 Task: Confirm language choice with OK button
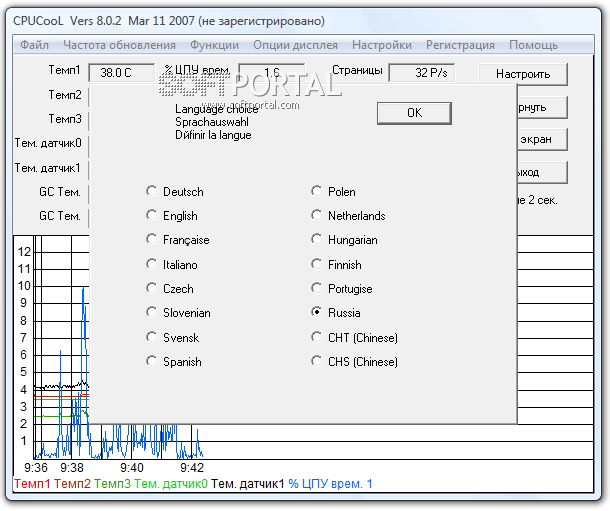point(414,113)
